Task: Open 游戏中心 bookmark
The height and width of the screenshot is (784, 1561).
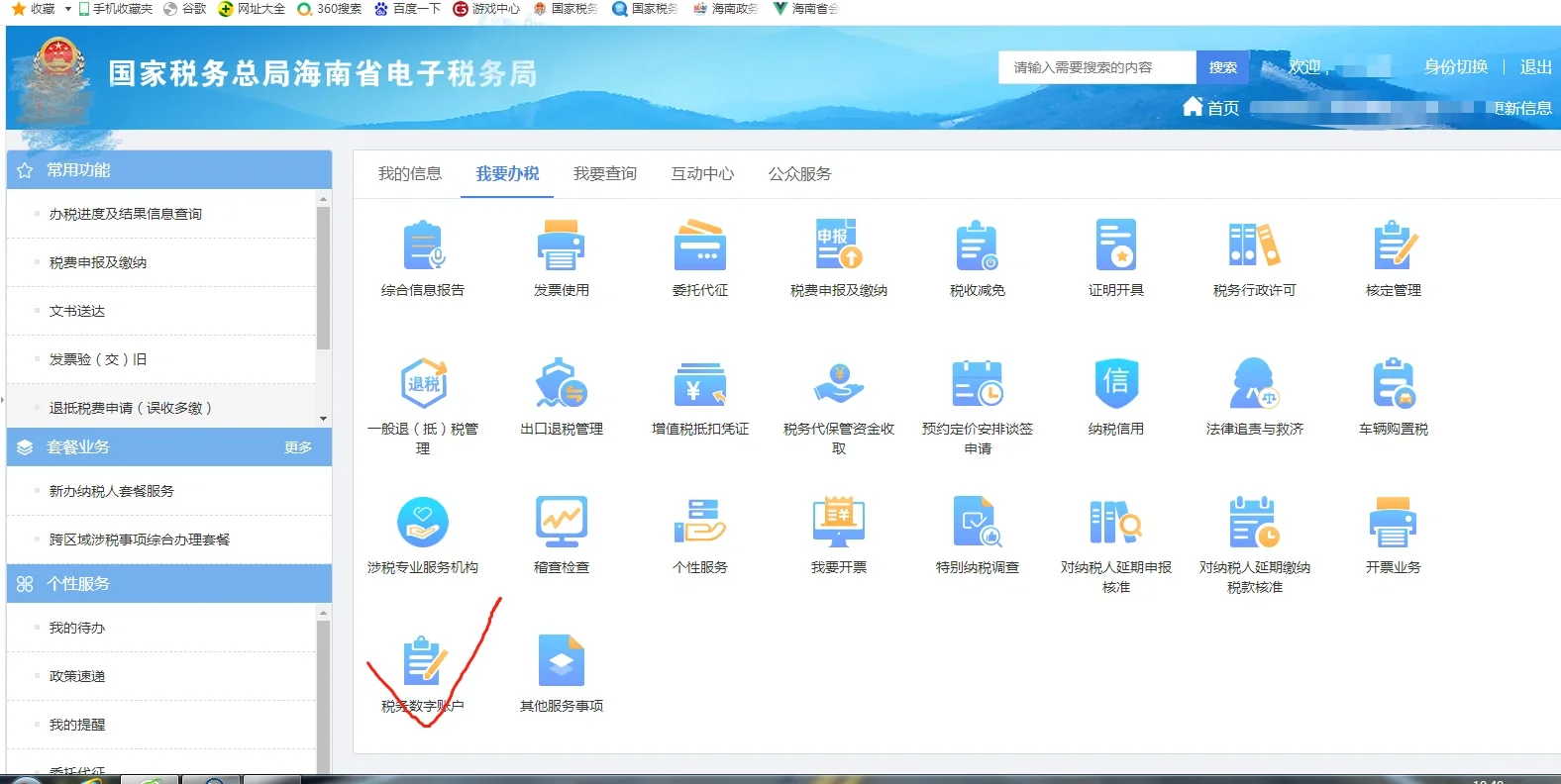Action: click(486, 9)
